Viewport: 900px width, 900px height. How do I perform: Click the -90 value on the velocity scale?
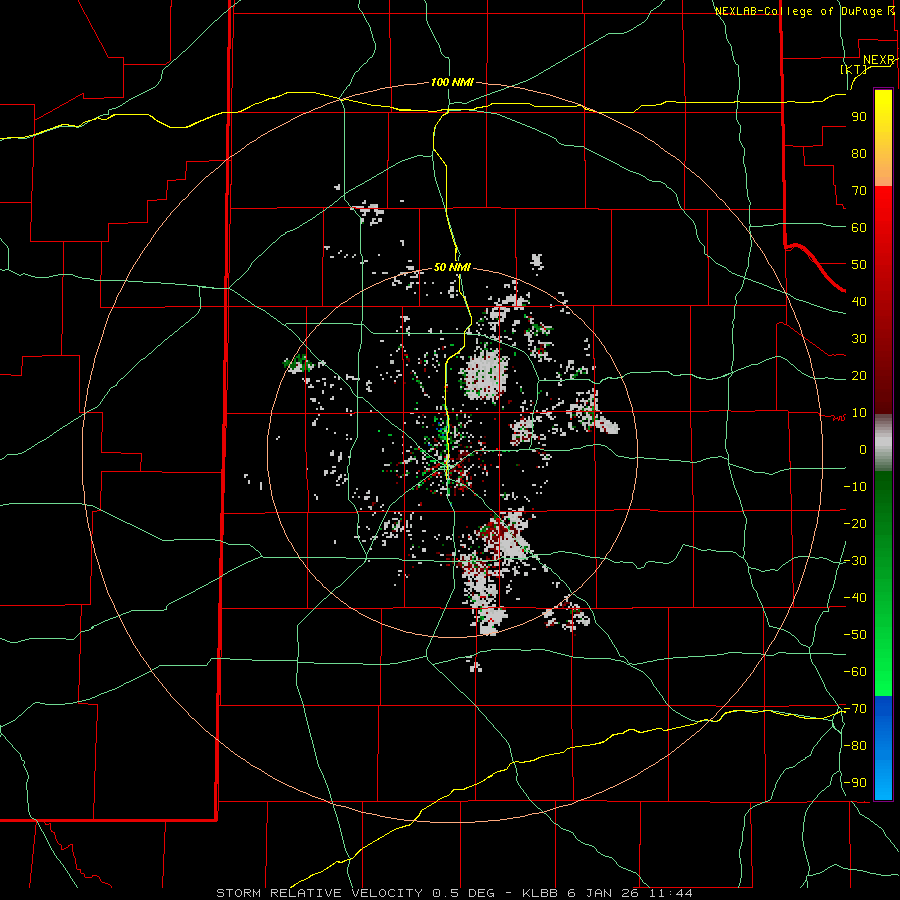pos(855,783)
